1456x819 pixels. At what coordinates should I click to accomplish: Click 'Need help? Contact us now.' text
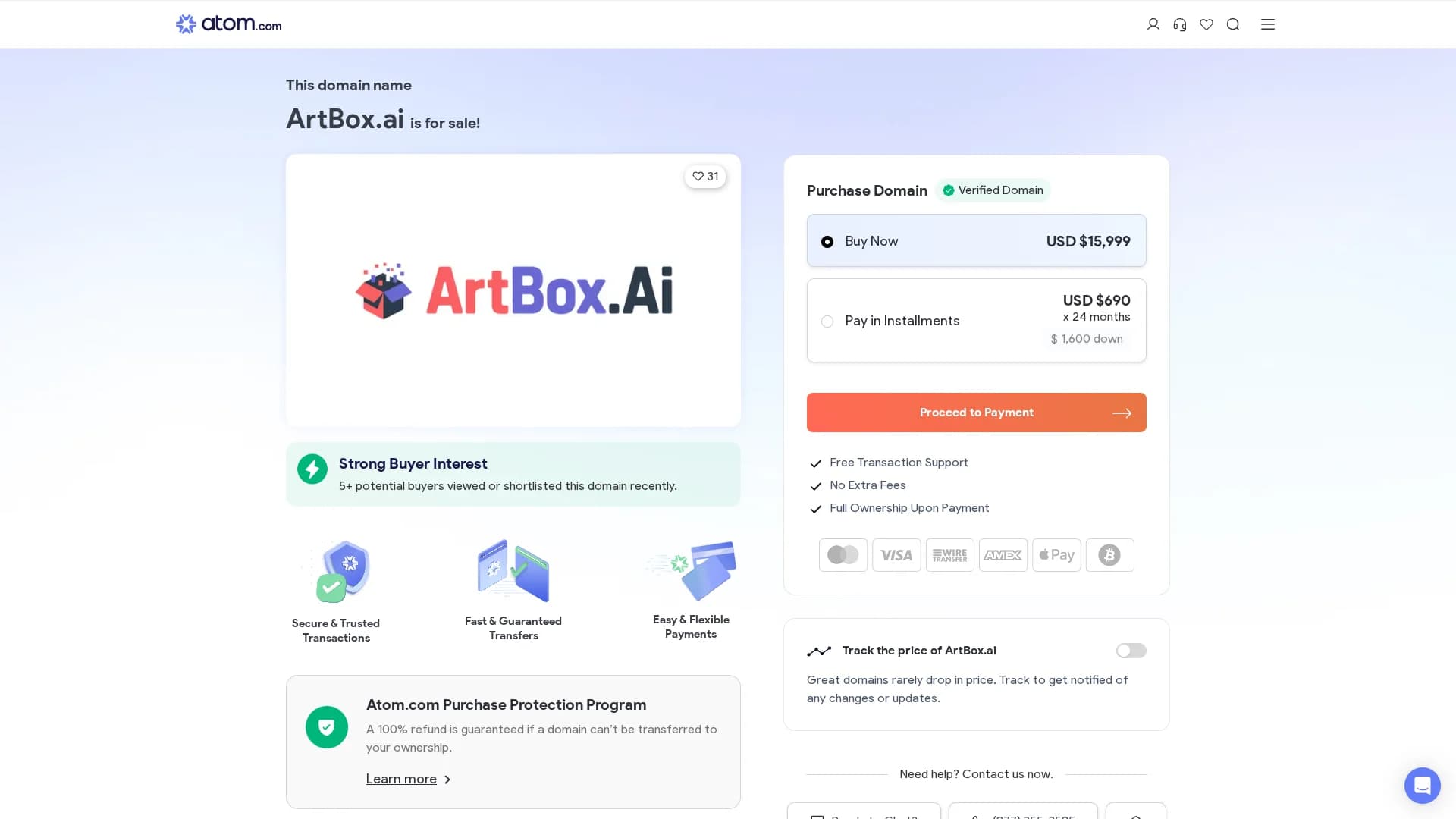tap(976, 774)
